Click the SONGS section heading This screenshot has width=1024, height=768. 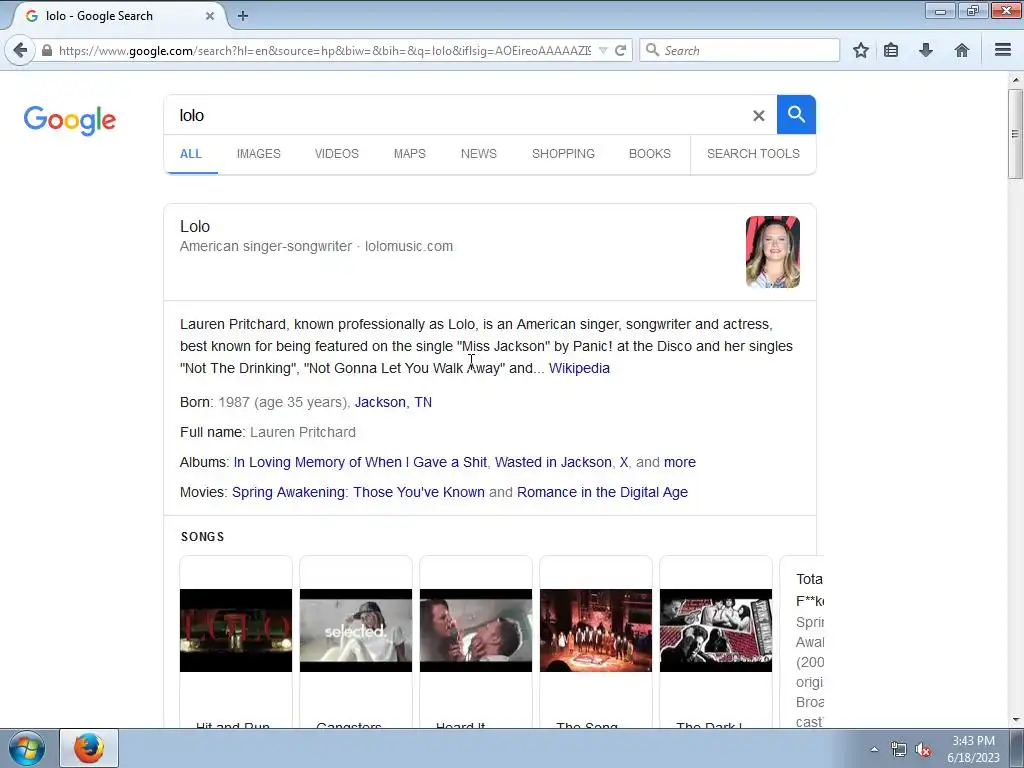202,537
